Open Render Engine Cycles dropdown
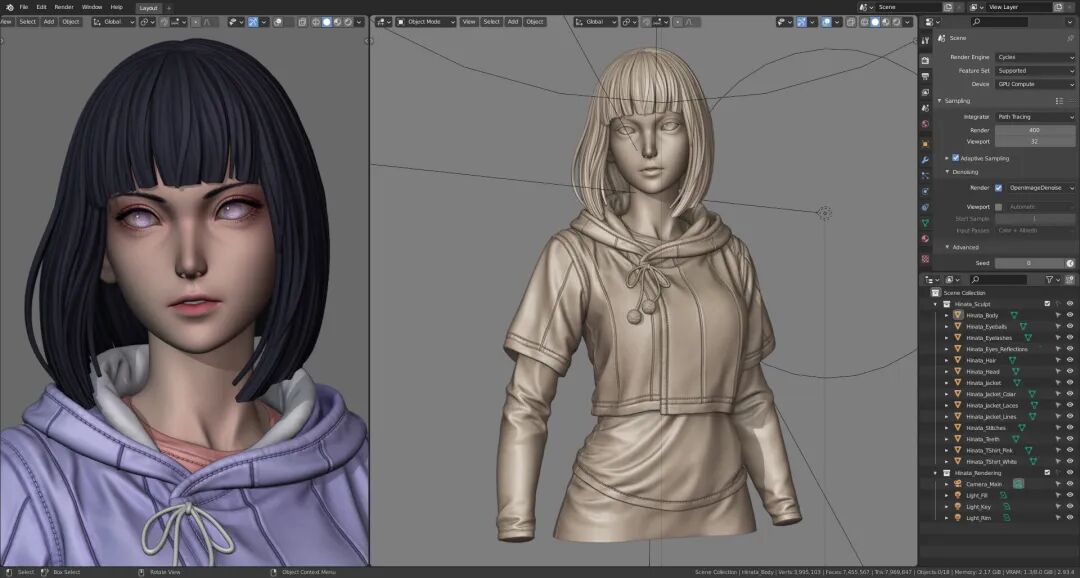This screenshot has width=1080, height=578. (x=1035, y=57)
